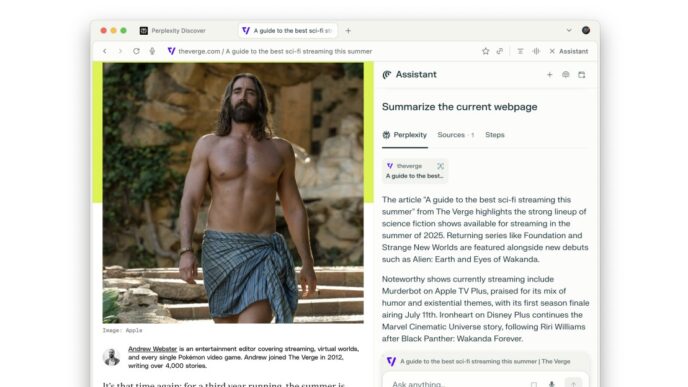The image size is (688, 387).
Task: Open the Assistant chat history icon
Action: 566,75
